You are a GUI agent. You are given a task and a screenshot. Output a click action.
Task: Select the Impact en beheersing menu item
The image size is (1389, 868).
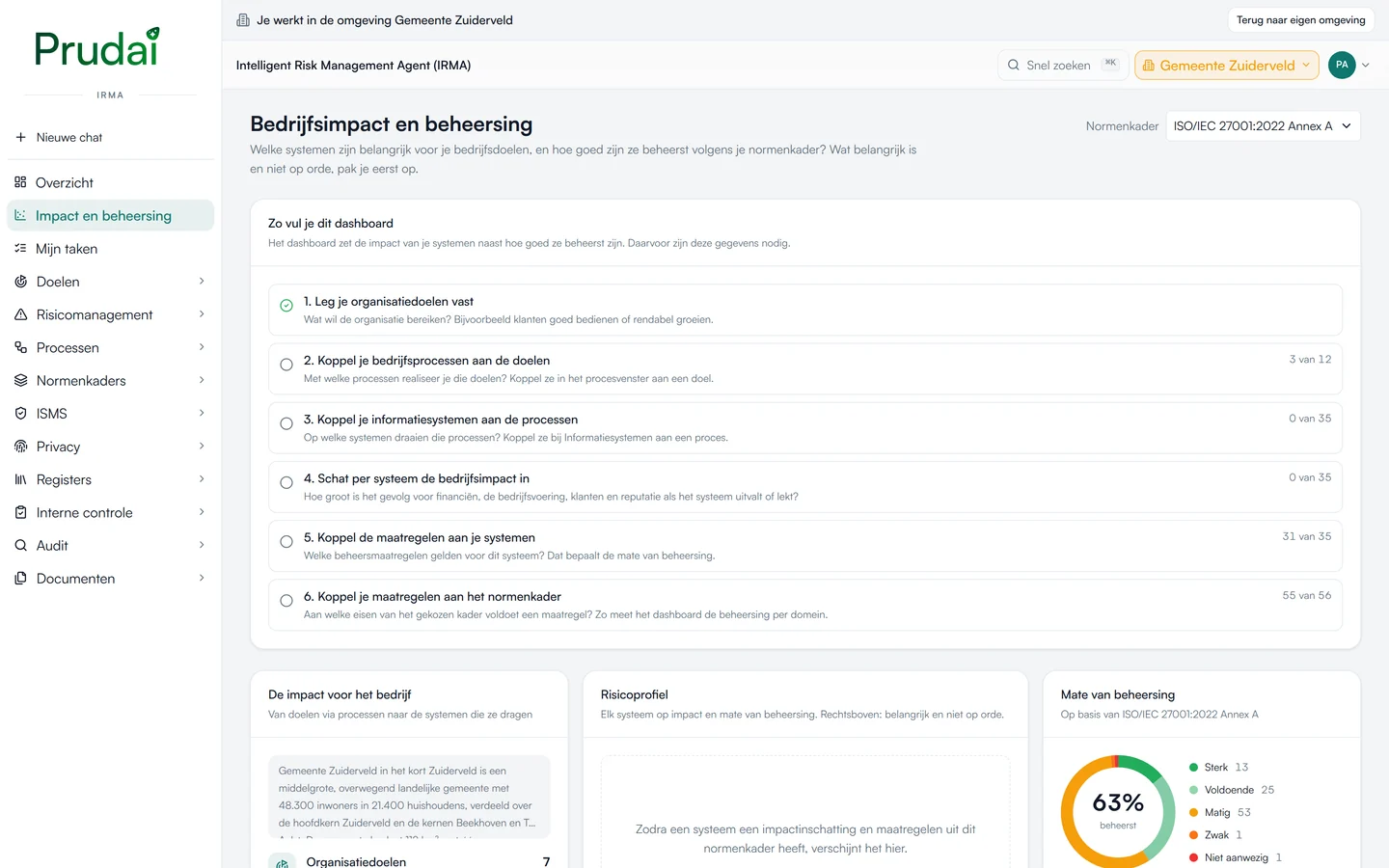coord(110,215)
